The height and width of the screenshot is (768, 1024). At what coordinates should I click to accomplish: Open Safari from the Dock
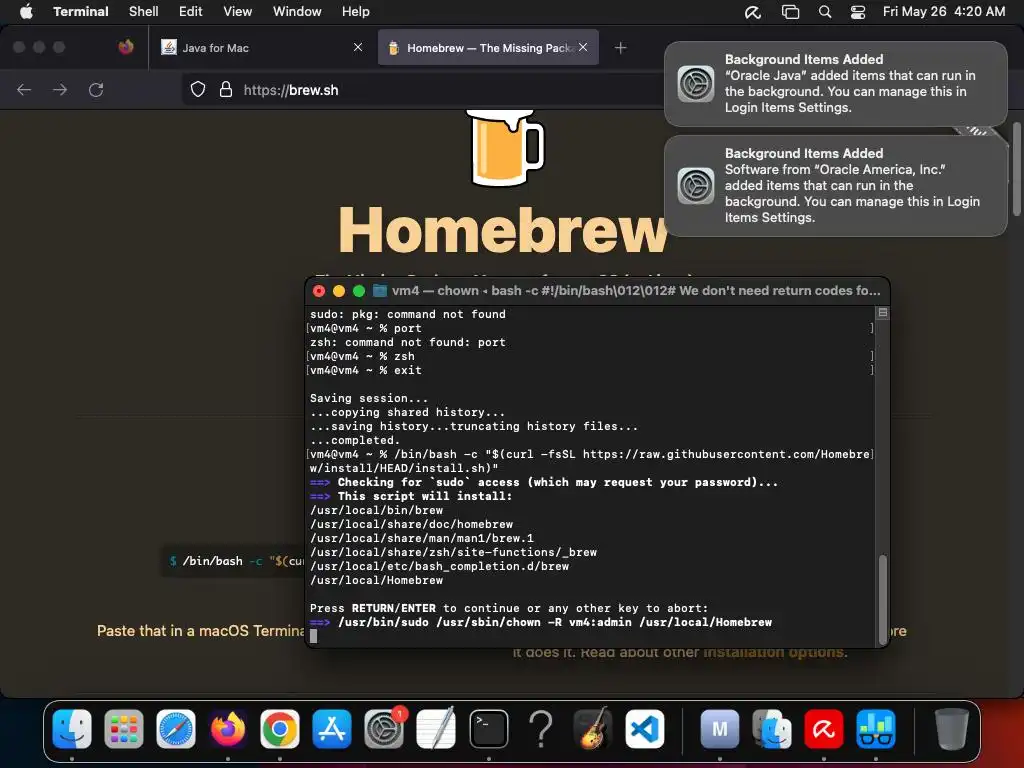pos(176,729)
